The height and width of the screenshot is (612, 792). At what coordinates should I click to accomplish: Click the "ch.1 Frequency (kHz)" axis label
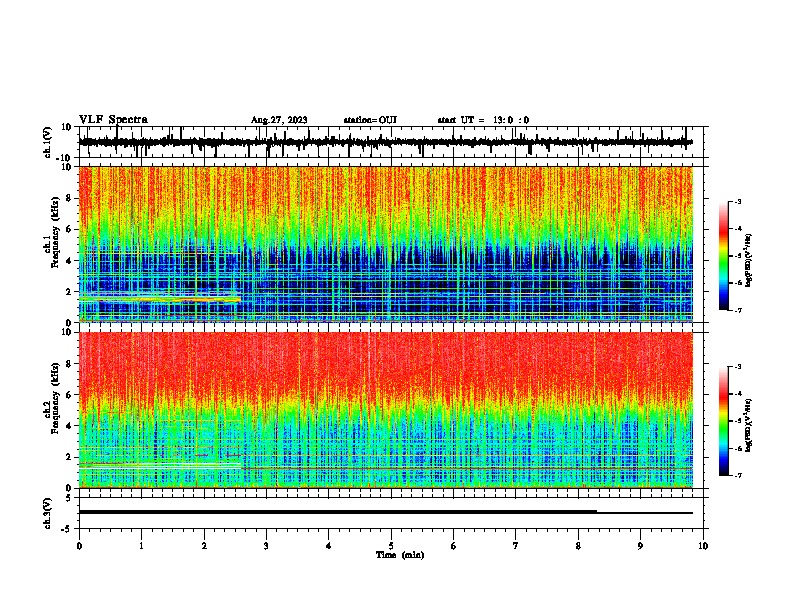(x=52, y=244)
